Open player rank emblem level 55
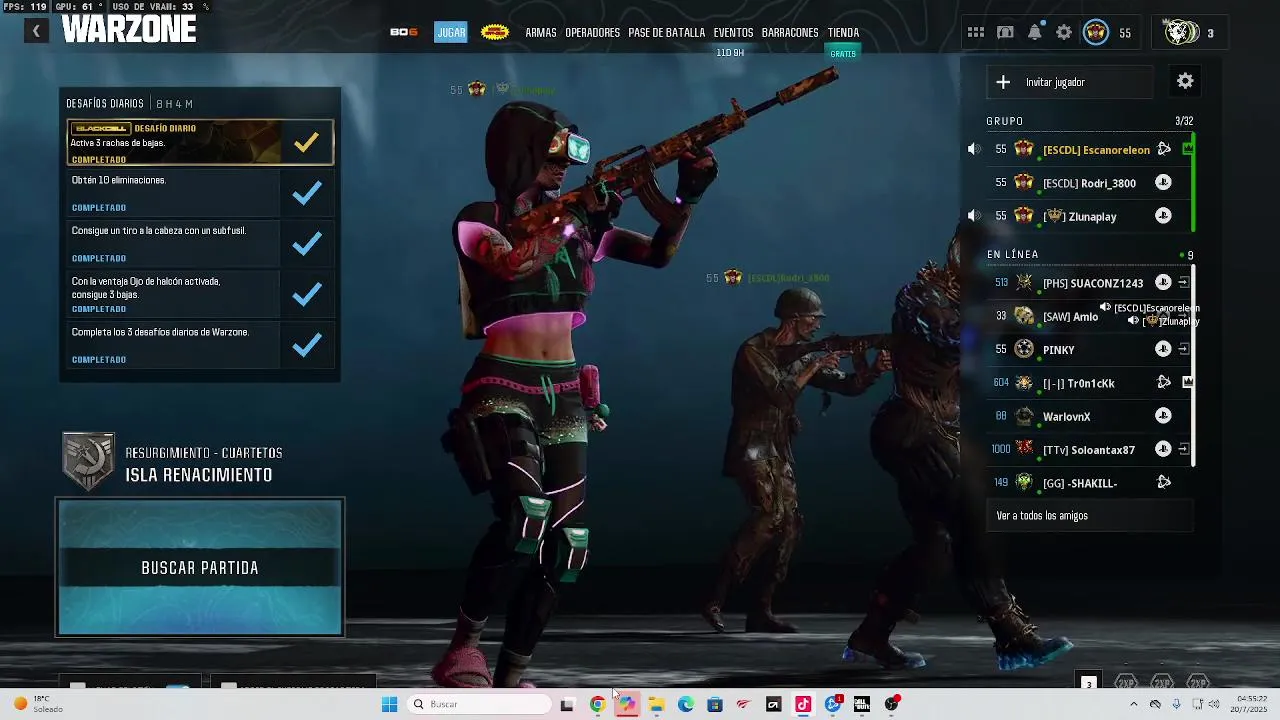The width and height of the screenshot is (1280, 720). (1096, 33)
